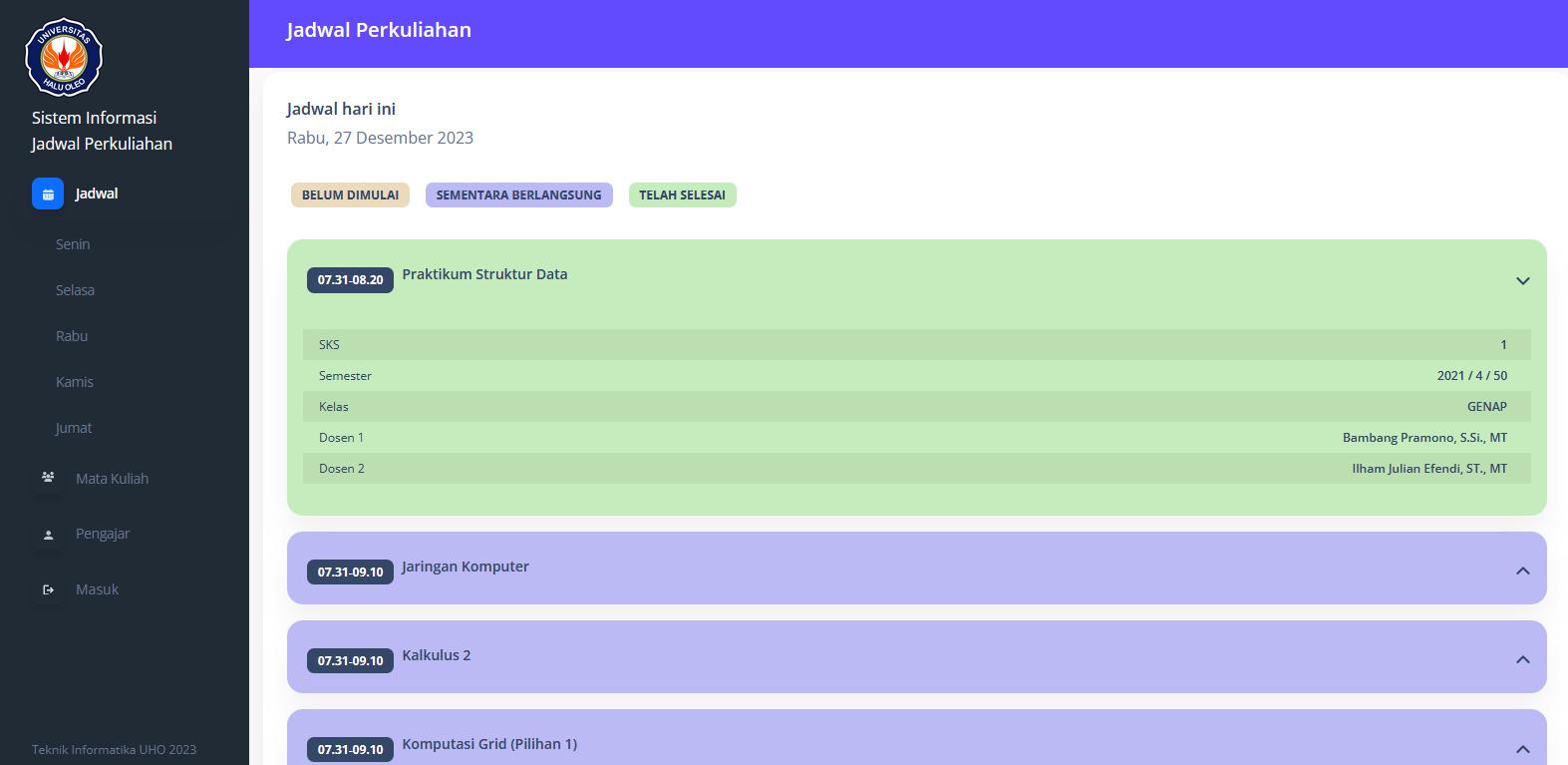
Task: Click the TELAH SELESAI legend badge
Action: click(682, 194)
